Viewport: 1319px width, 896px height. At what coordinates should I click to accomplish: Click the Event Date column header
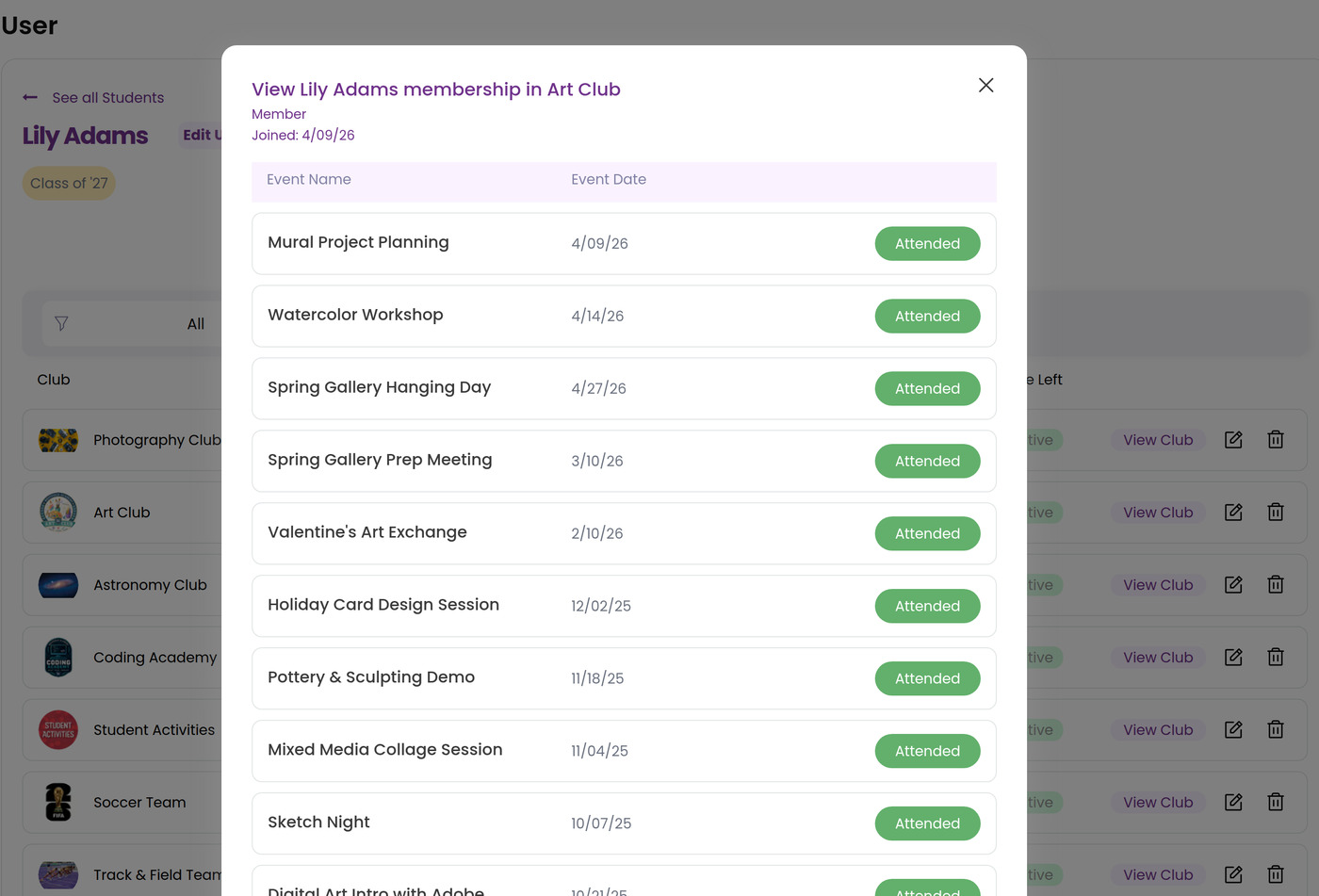[609, 179]
